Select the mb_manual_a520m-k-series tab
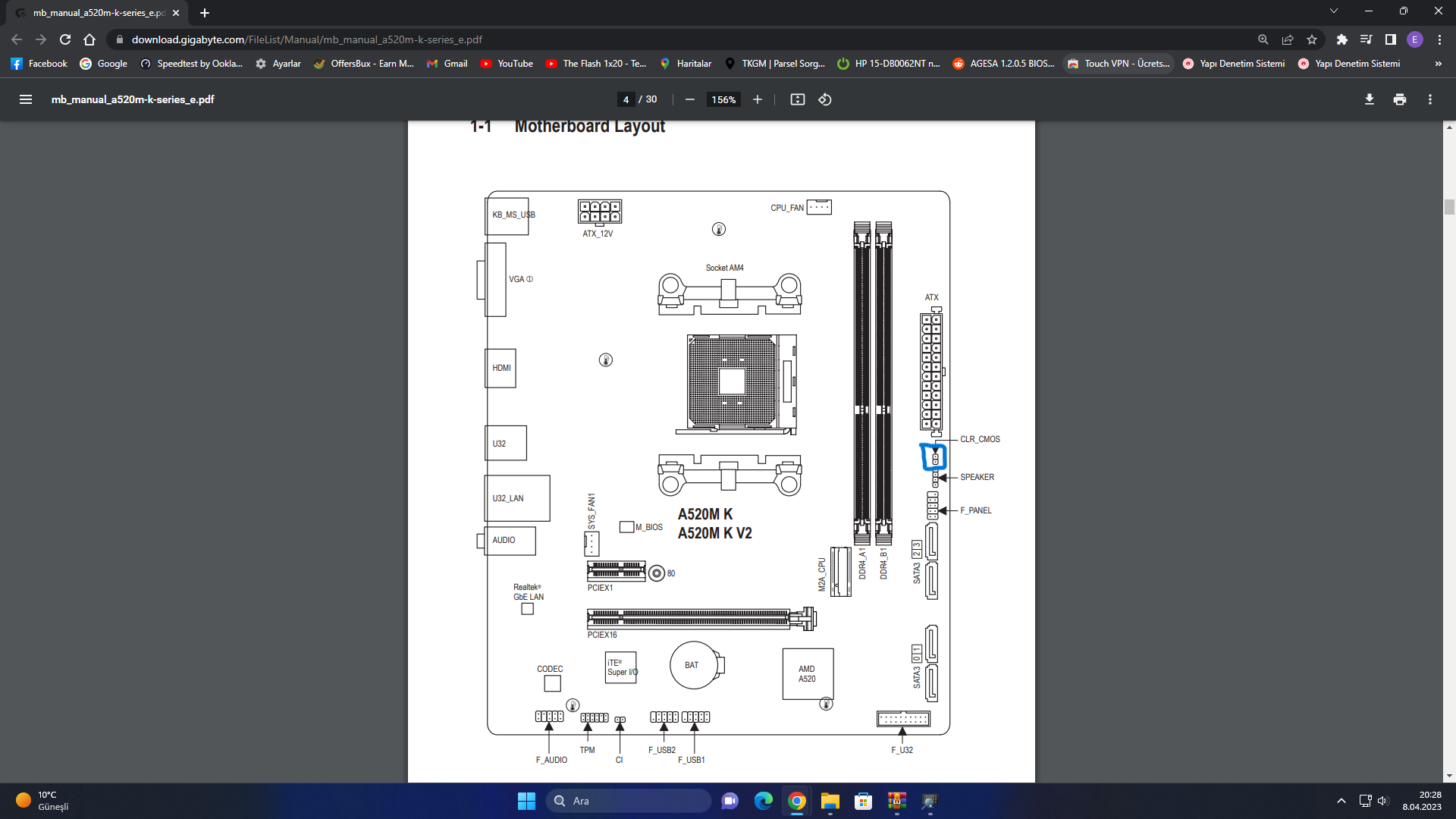The width and height of the screenshot is (1456, 819). click(x=95, y=13)
